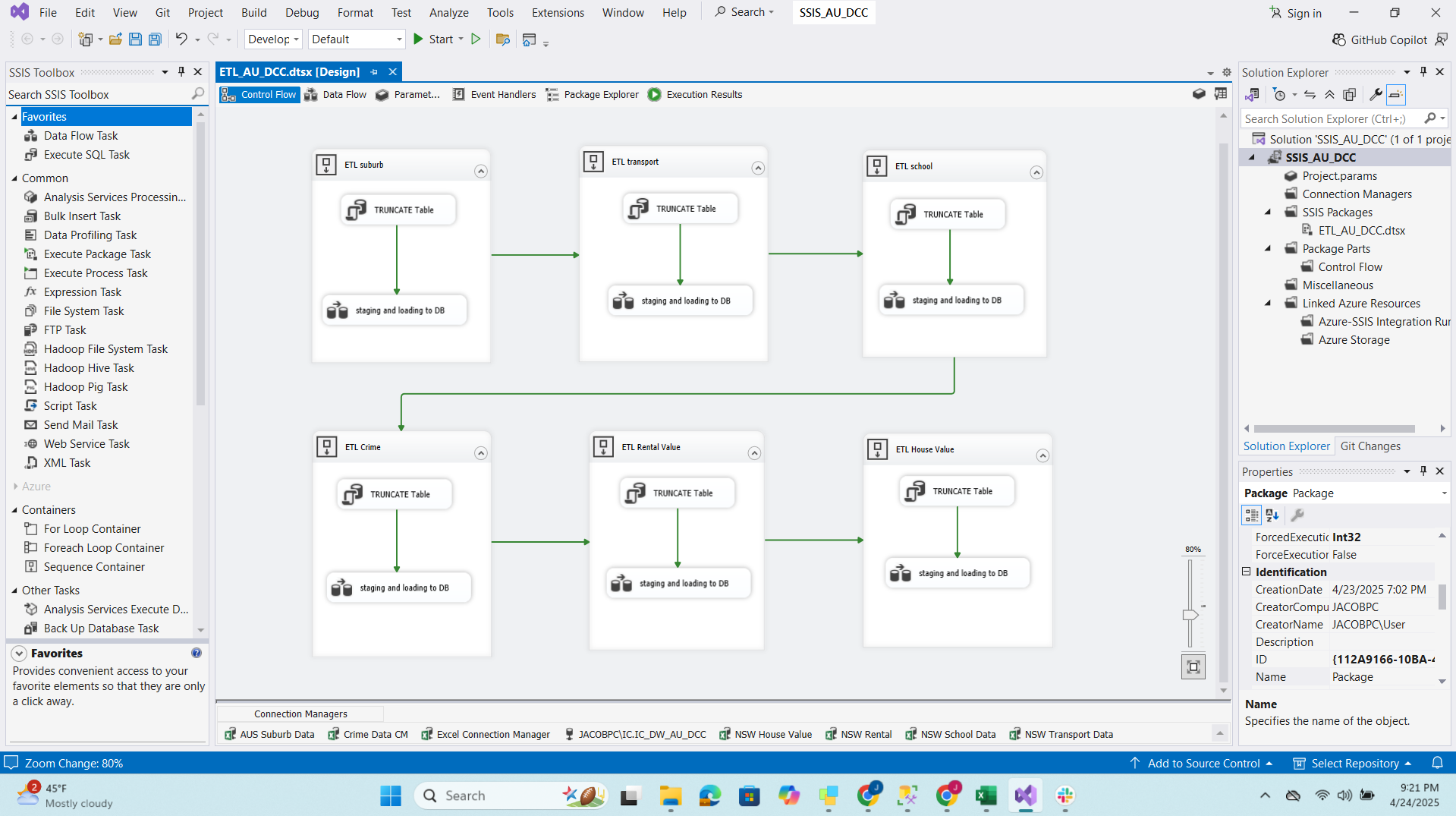Click the Undo toolbar icon

pyautogui.click(x=181, y=39)
